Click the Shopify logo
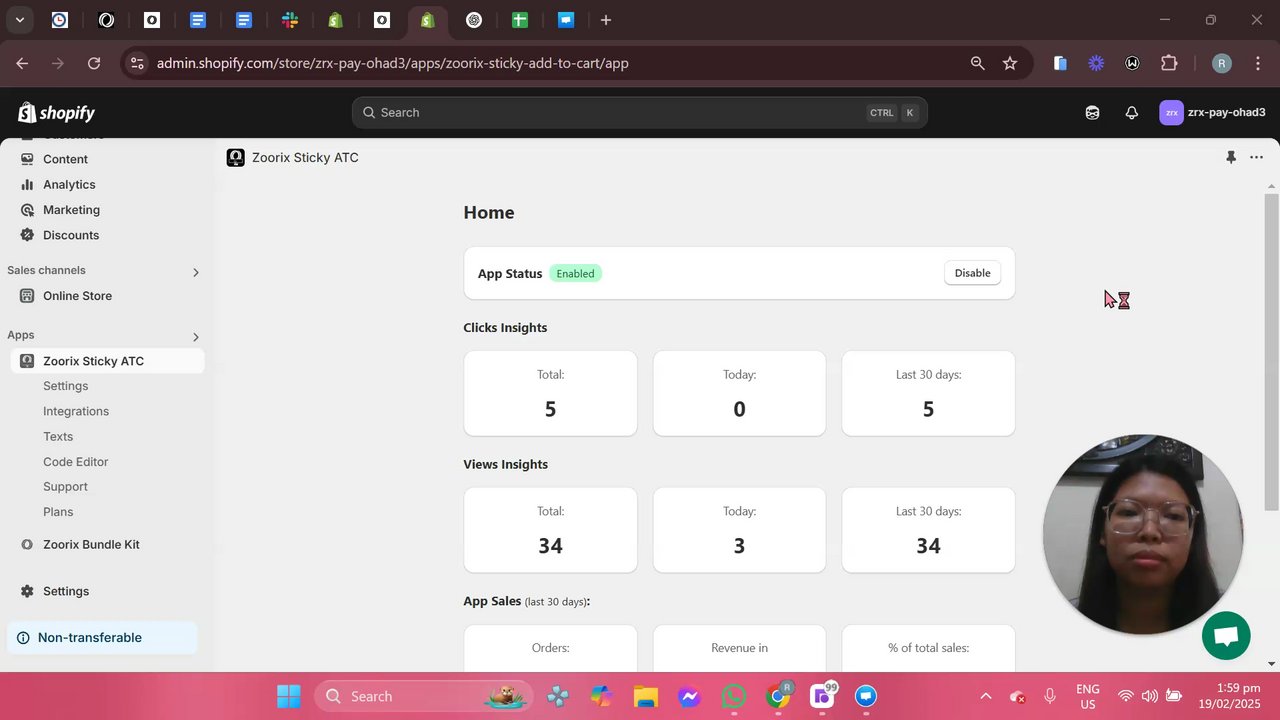Screen dimensions: 1280x720 point(56,113)
